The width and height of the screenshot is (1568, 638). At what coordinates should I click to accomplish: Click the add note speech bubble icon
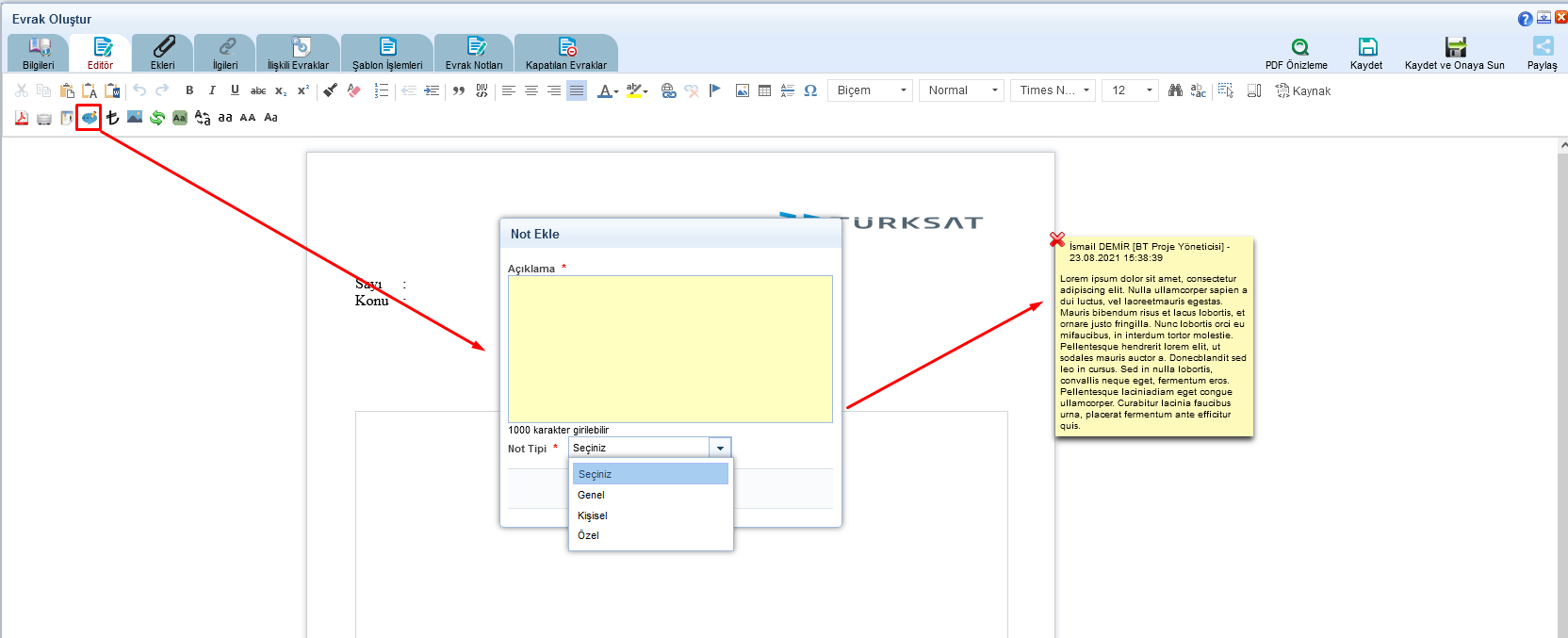pos(89,118)
